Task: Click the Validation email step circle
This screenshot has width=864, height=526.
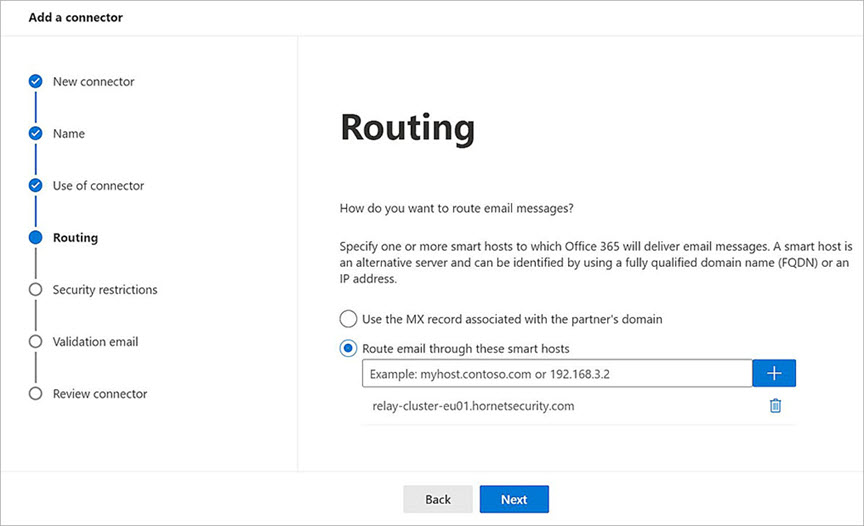Action: pos(36,342)
